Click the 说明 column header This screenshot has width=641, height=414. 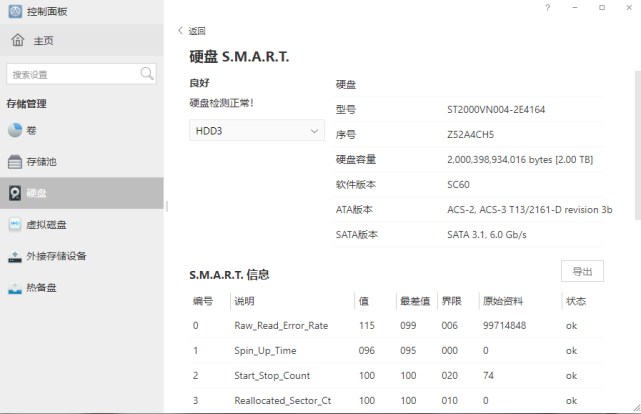pyautogui.click(x=244, y=301)
